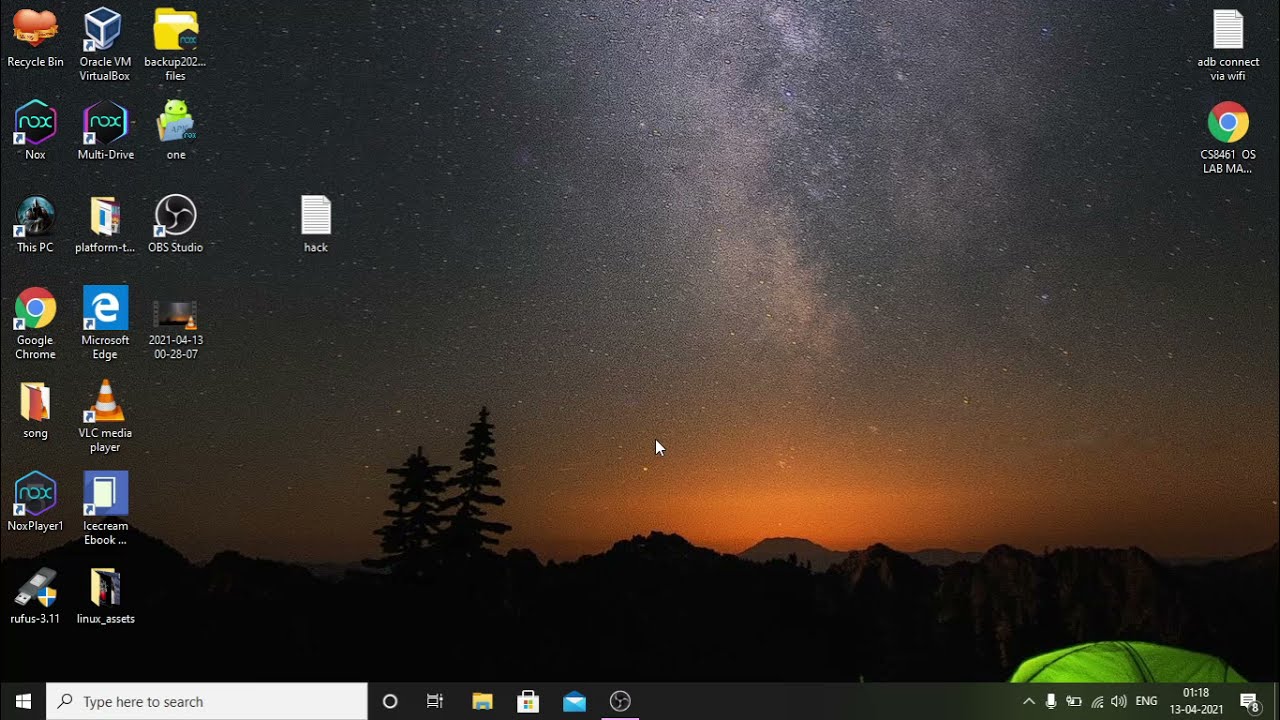Open This PC icon
Screen dimensions: 1280x720
(35, 224)
